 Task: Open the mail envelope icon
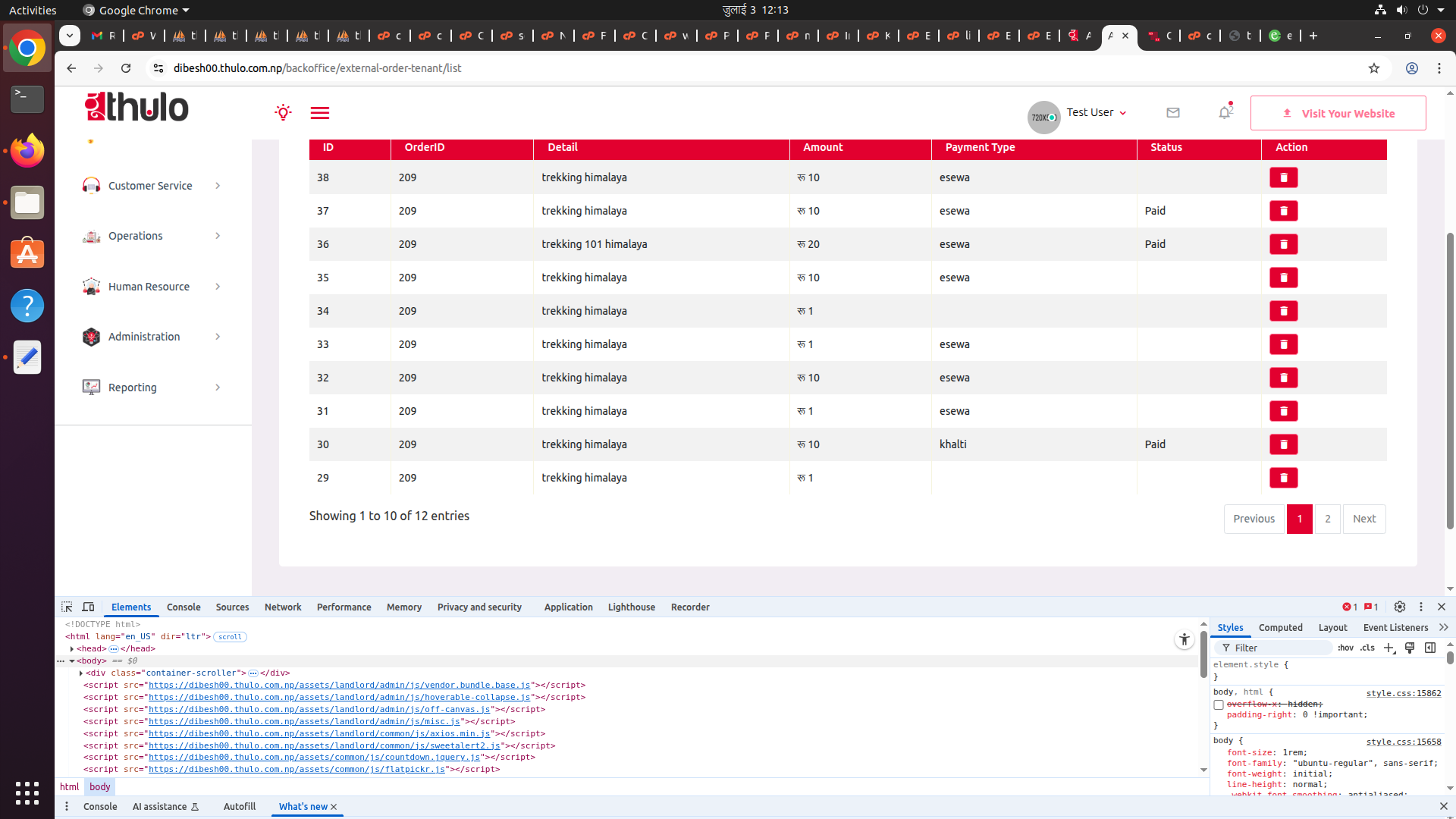coord(1173,113)
